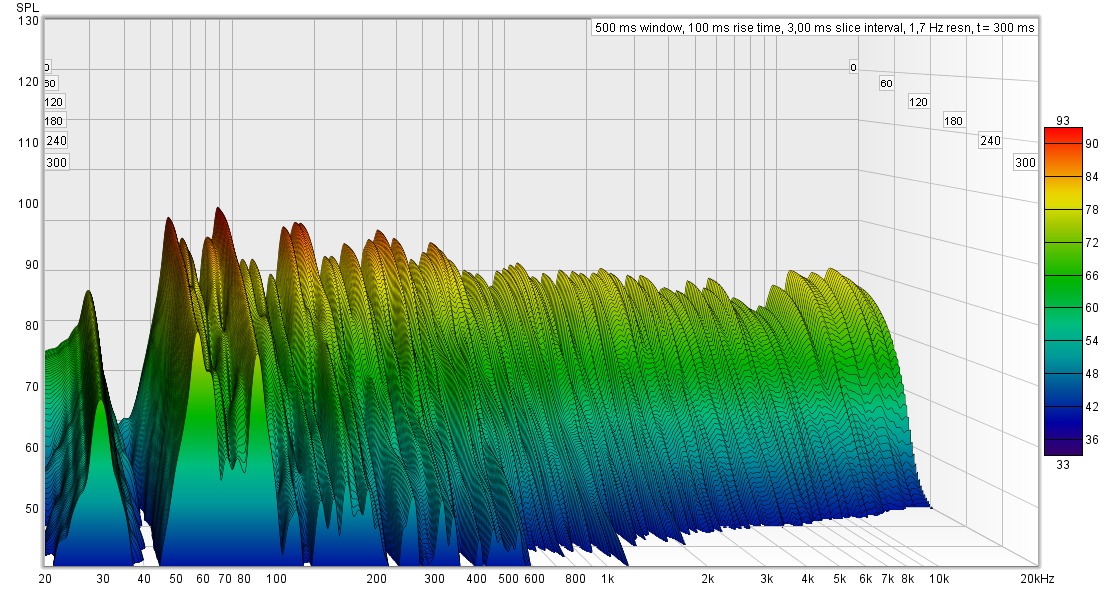Viewport: 1115px width, 591px height.
Task: Select the minimum value 33 below colour scale
Action: pyautogui.click(x=1063, y=463)
